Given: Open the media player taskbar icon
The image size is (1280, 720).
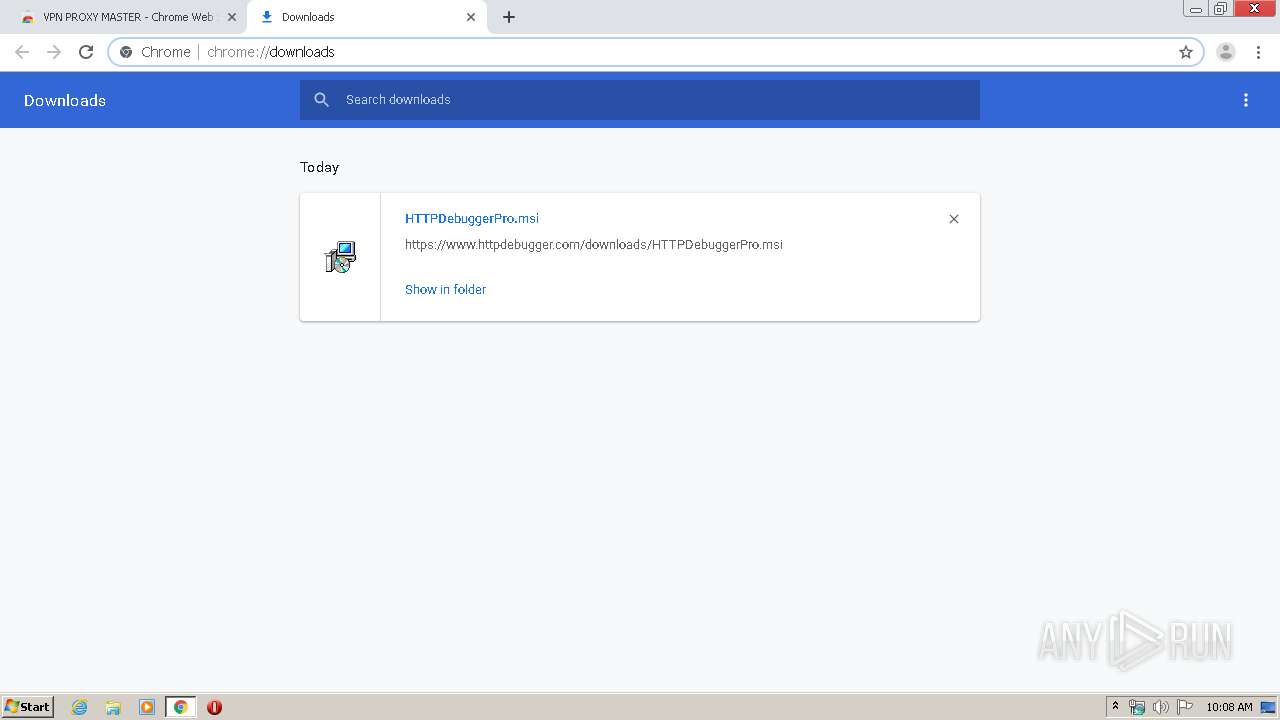Looking at the screenshot, I should 147,707.
